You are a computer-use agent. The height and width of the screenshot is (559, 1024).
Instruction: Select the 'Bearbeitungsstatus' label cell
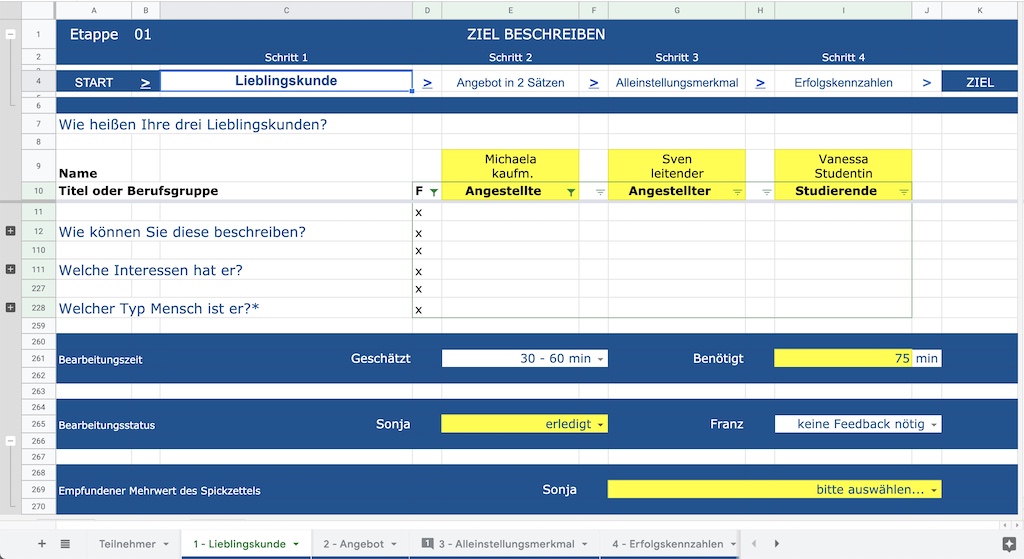click(106, 425)
